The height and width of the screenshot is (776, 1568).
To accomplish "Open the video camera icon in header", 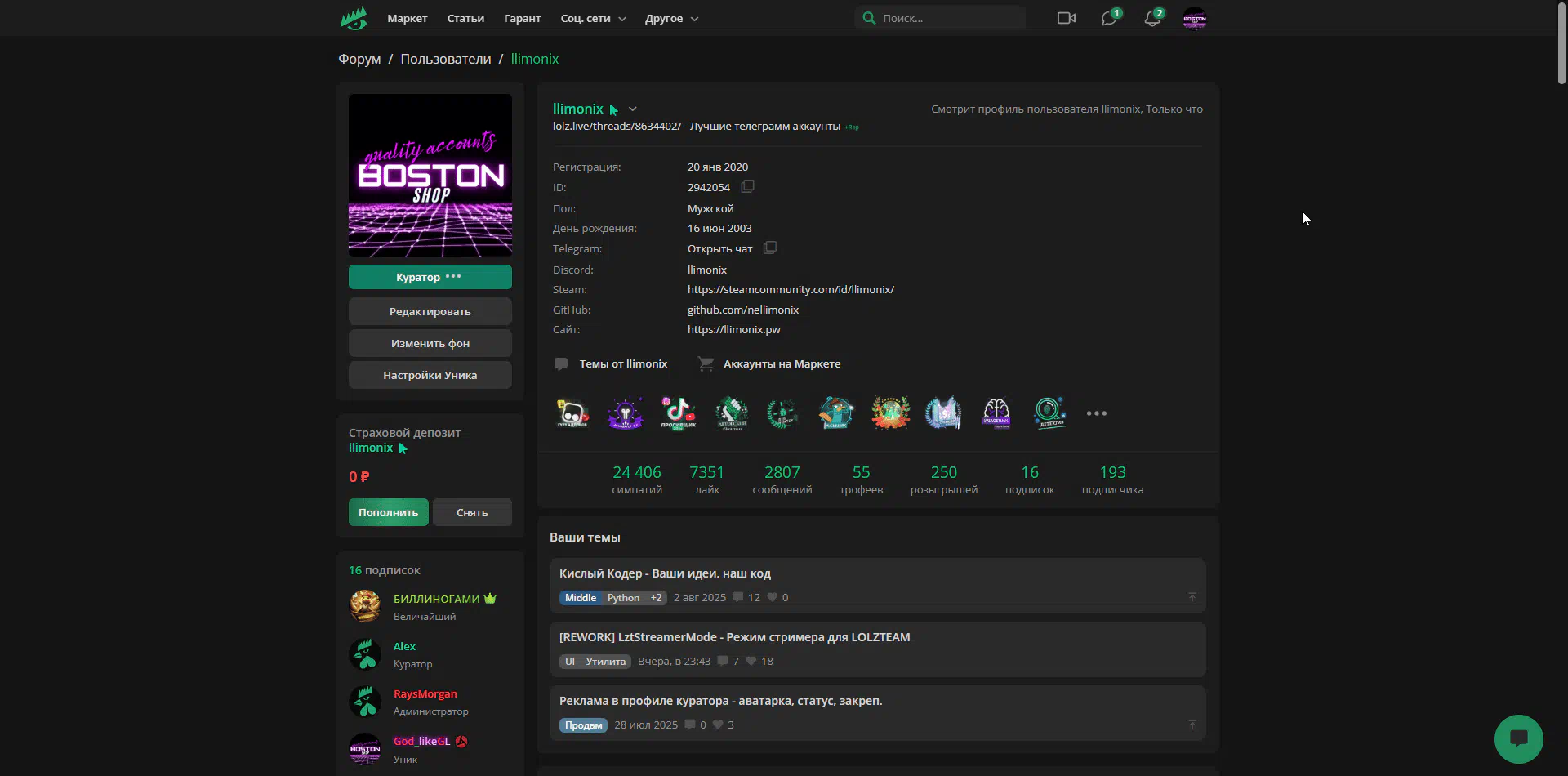I will (x=1066, y=18).
